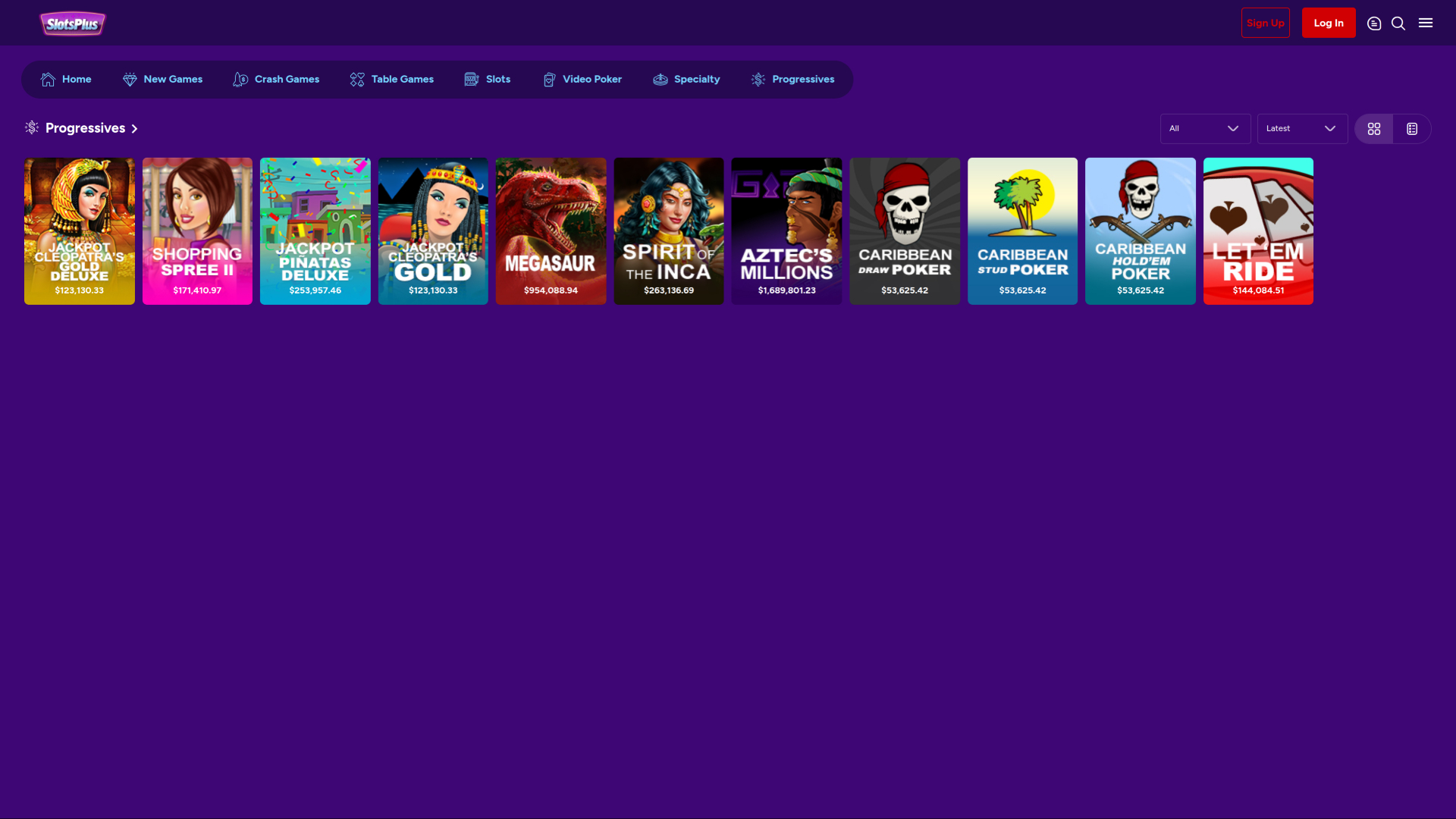Click the Log In button
Image resolution: width=1456 pixels, height=819 pixels.
pos(1328,23)
